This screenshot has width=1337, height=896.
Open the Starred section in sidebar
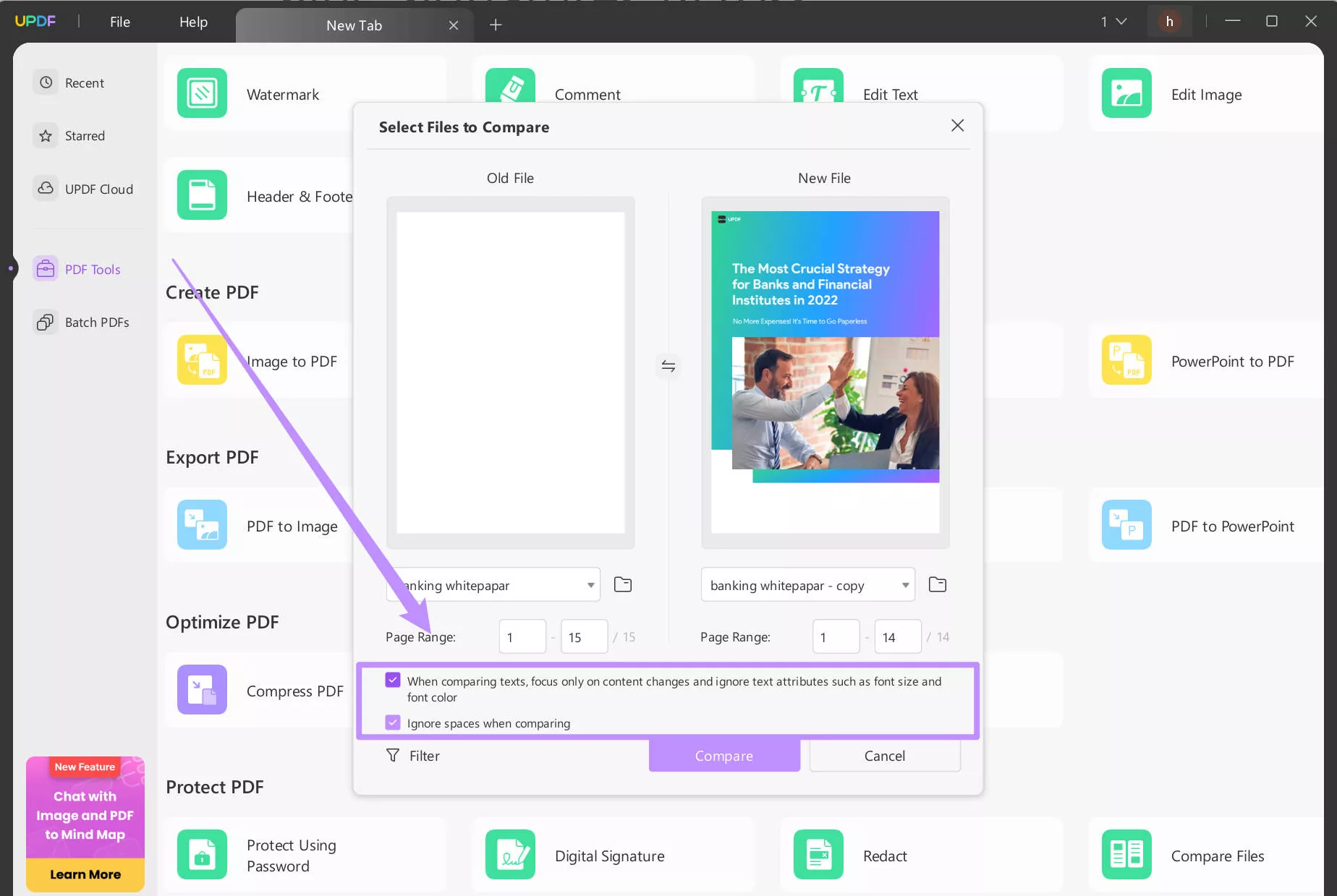tap(69, 136)
